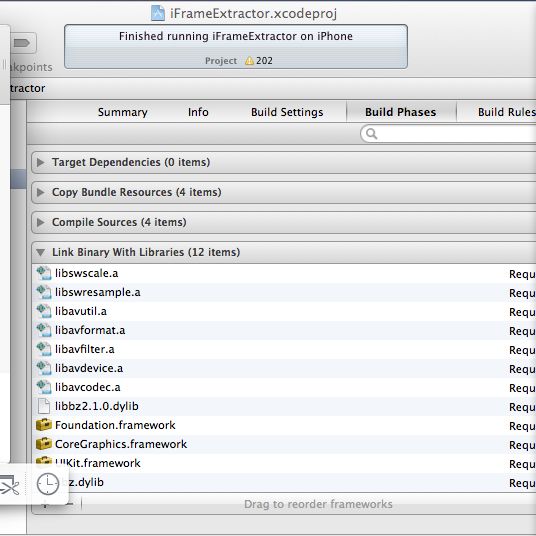
Task: Select libavutil.a row
Action: [284, 311]
